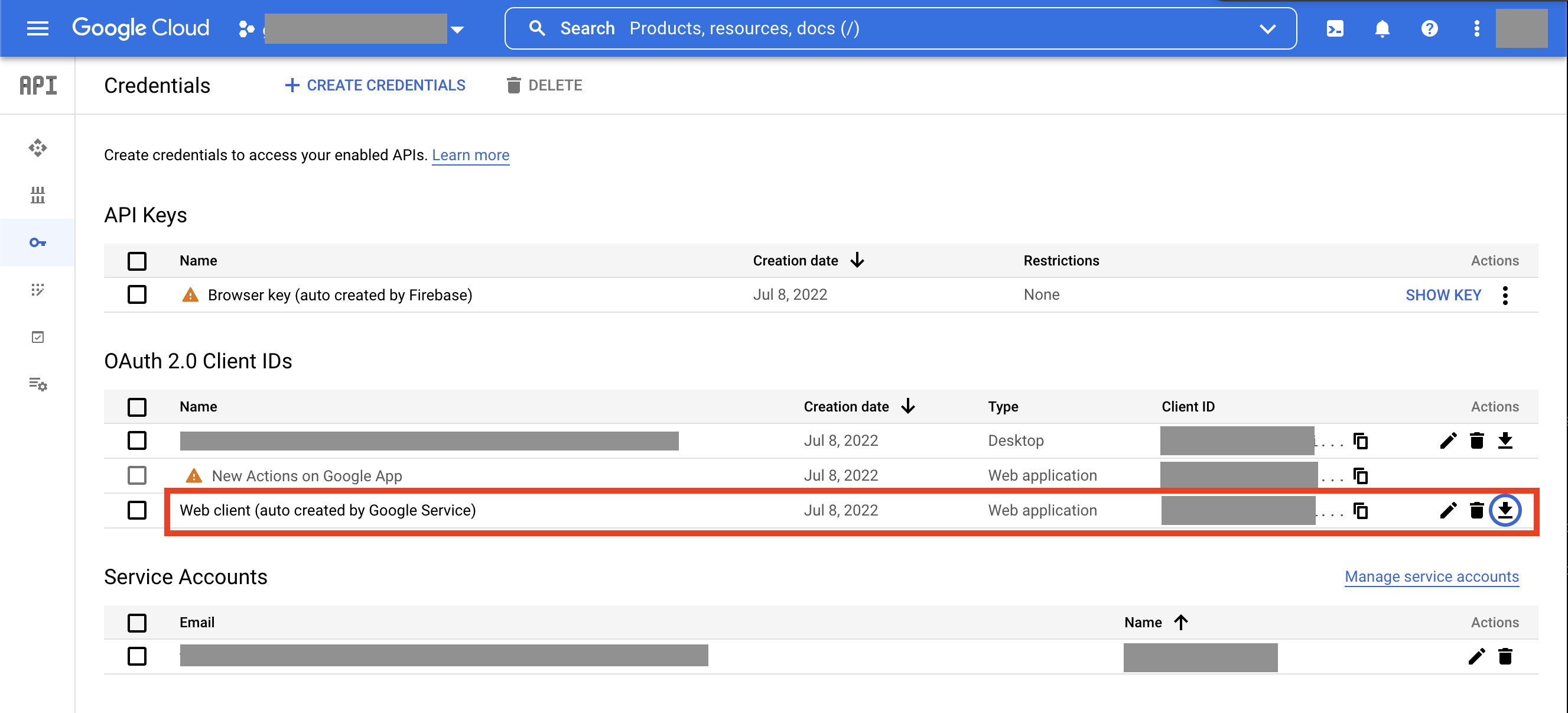Image resolution: width=1568 pixels, height=713 pixels.
Task: Open the notifications bell
Action: 1382,28
